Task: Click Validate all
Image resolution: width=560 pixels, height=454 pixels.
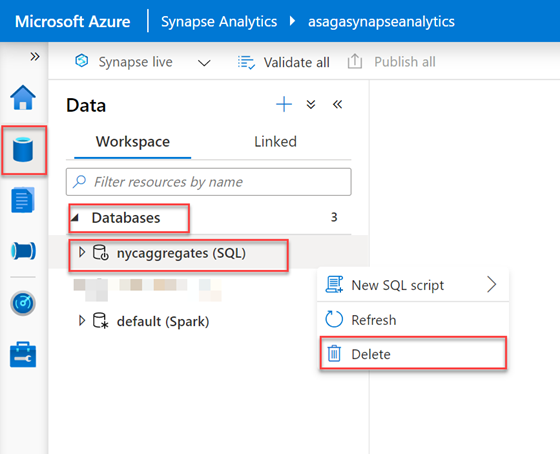Action: [x=284, y=63]
